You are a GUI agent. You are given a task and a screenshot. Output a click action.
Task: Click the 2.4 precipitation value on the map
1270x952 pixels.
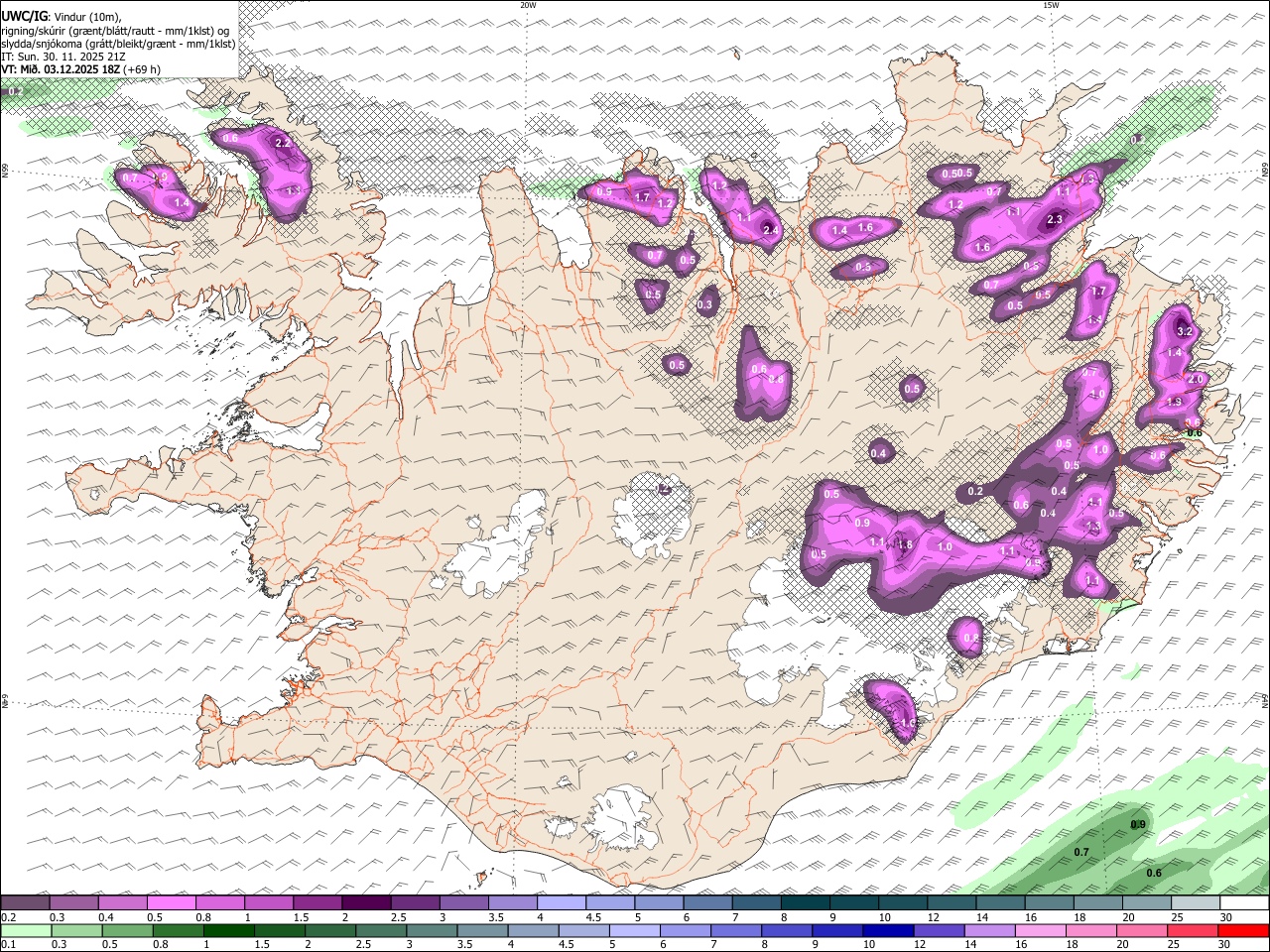(x=771, y=230)
